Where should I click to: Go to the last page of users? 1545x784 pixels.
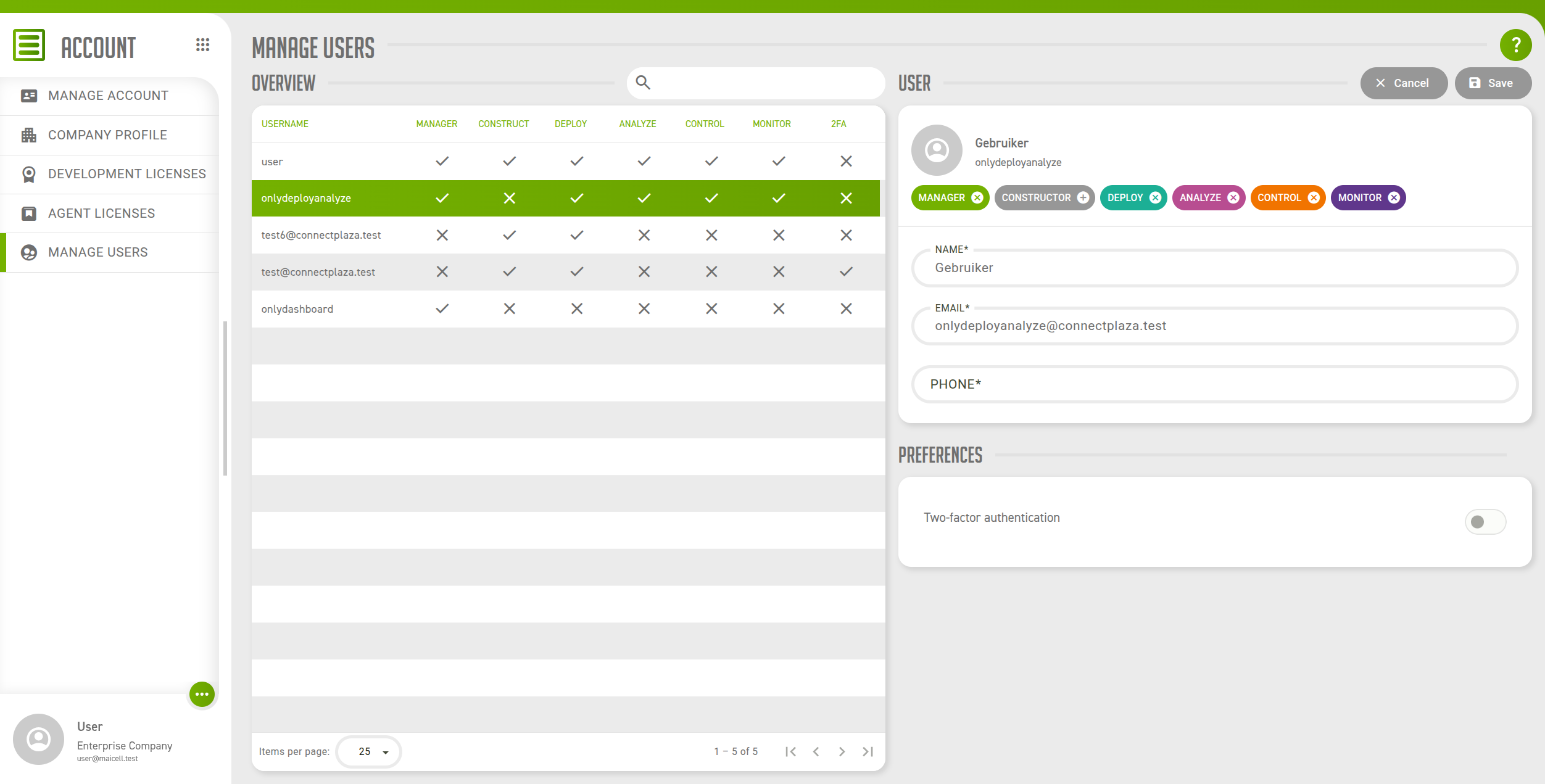point(867,751)
